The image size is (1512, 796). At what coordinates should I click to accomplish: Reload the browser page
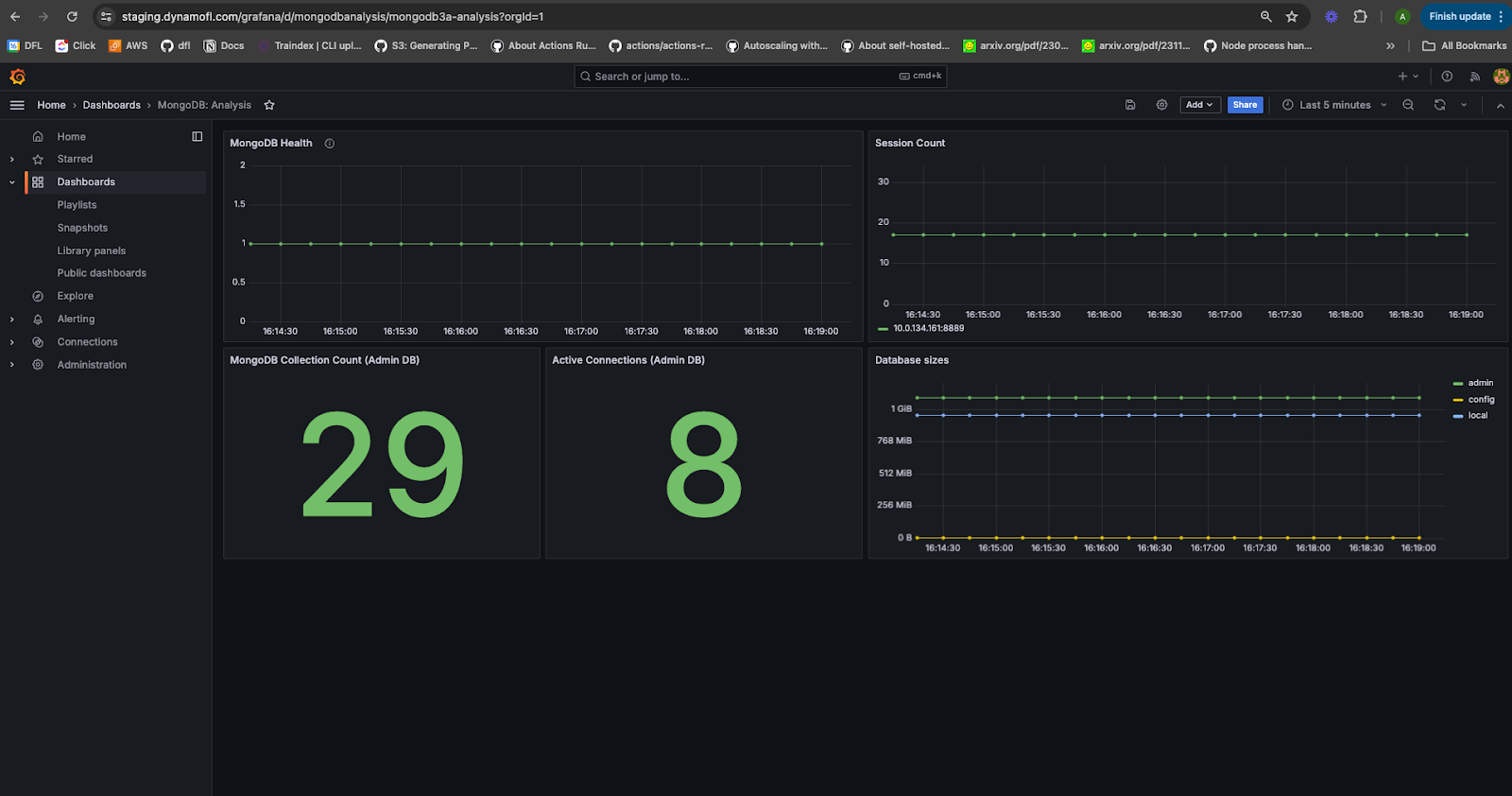[72, 16]
